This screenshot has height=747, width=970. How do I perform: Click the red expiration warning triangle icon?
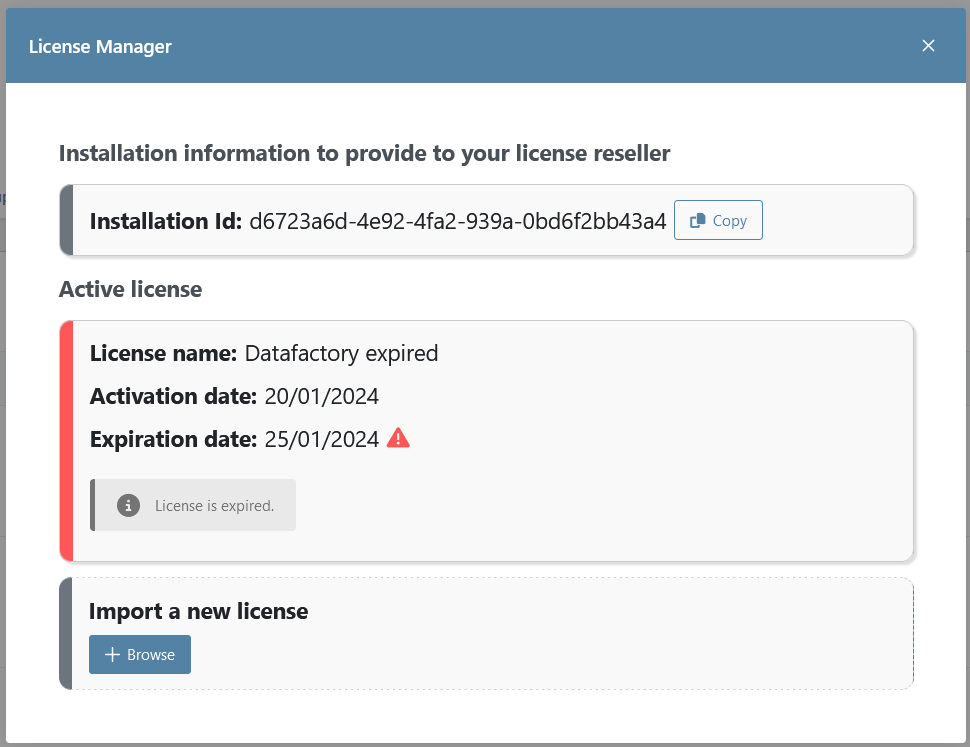(398, 438)
